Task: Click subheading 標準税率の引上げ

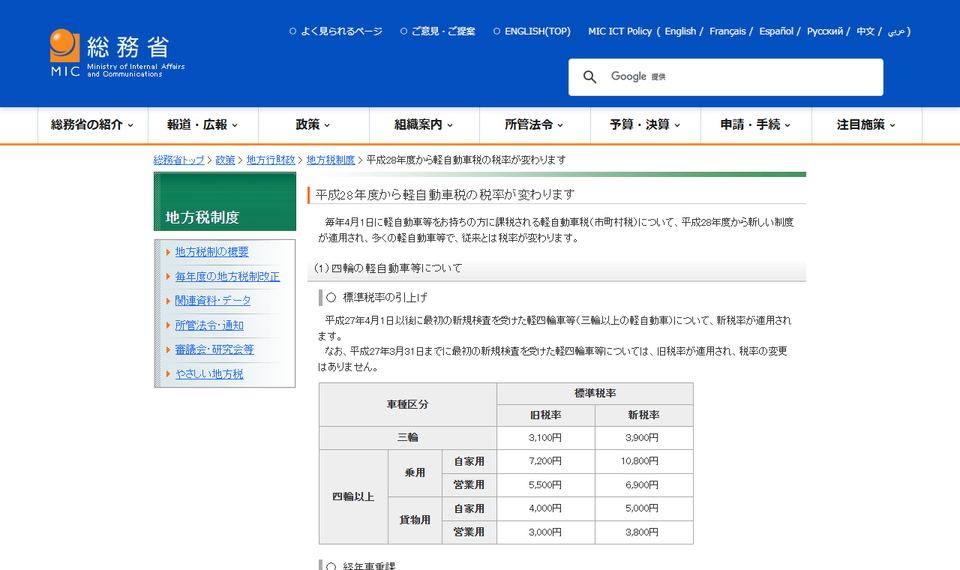Action: 384,298
